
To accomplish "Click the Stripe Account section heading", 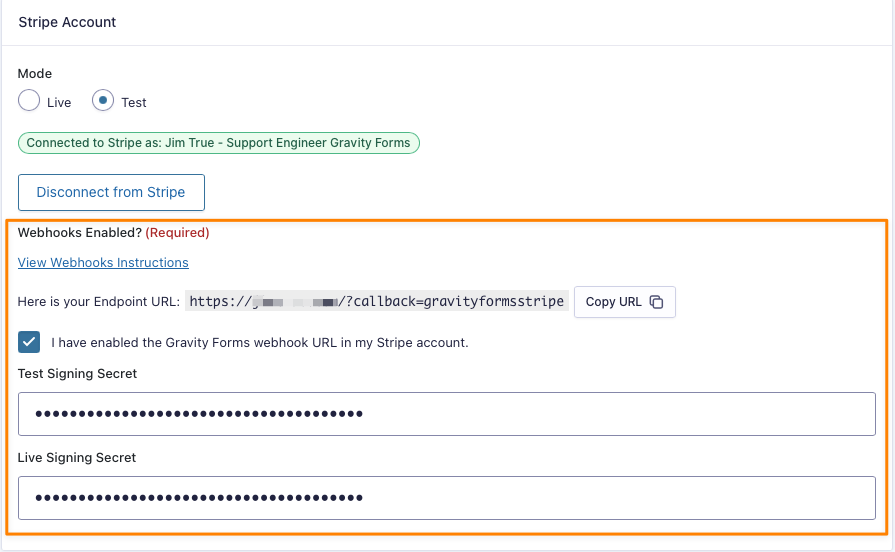I will point(67,22).
